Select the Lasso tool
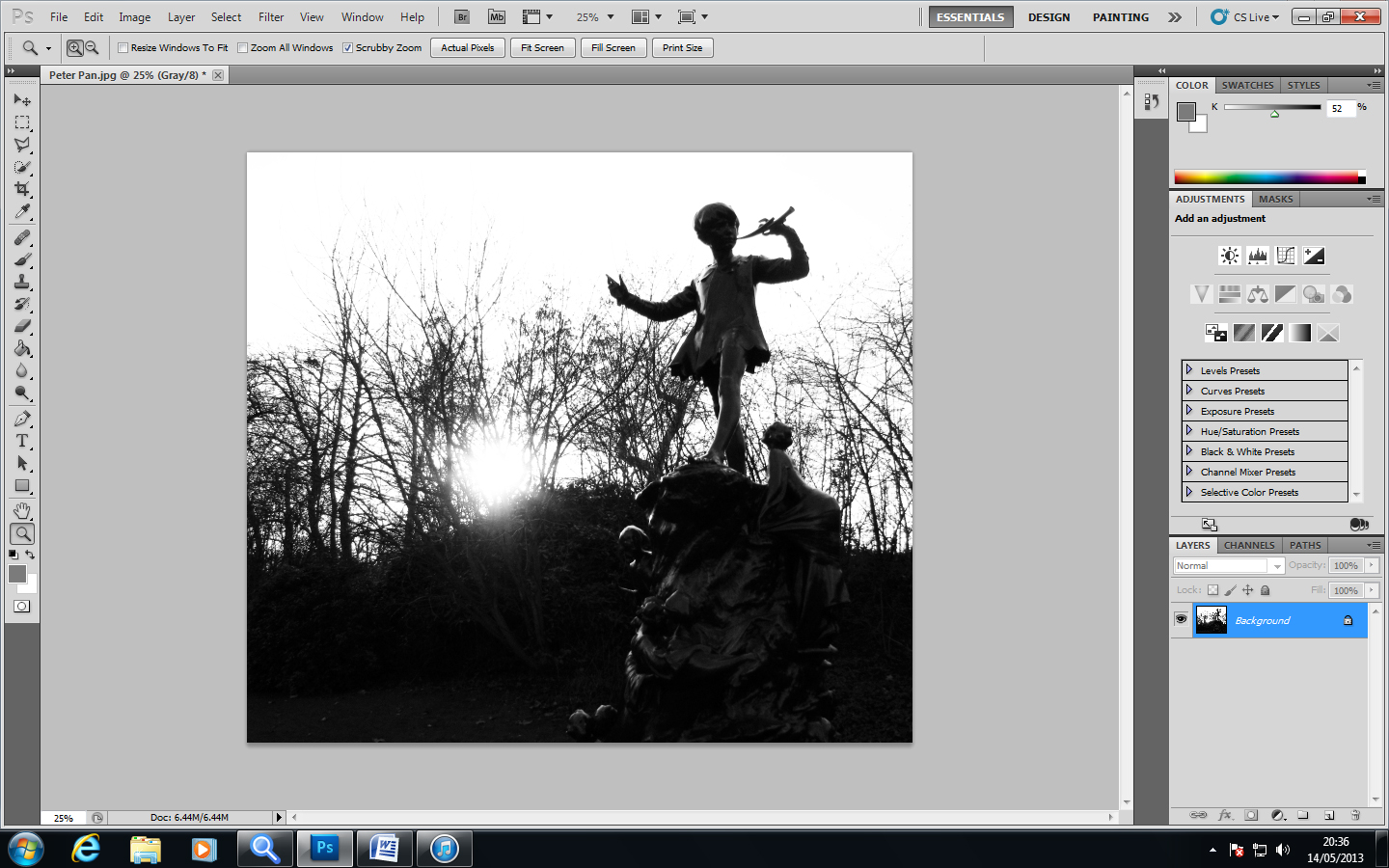 (x=22, y=145)
